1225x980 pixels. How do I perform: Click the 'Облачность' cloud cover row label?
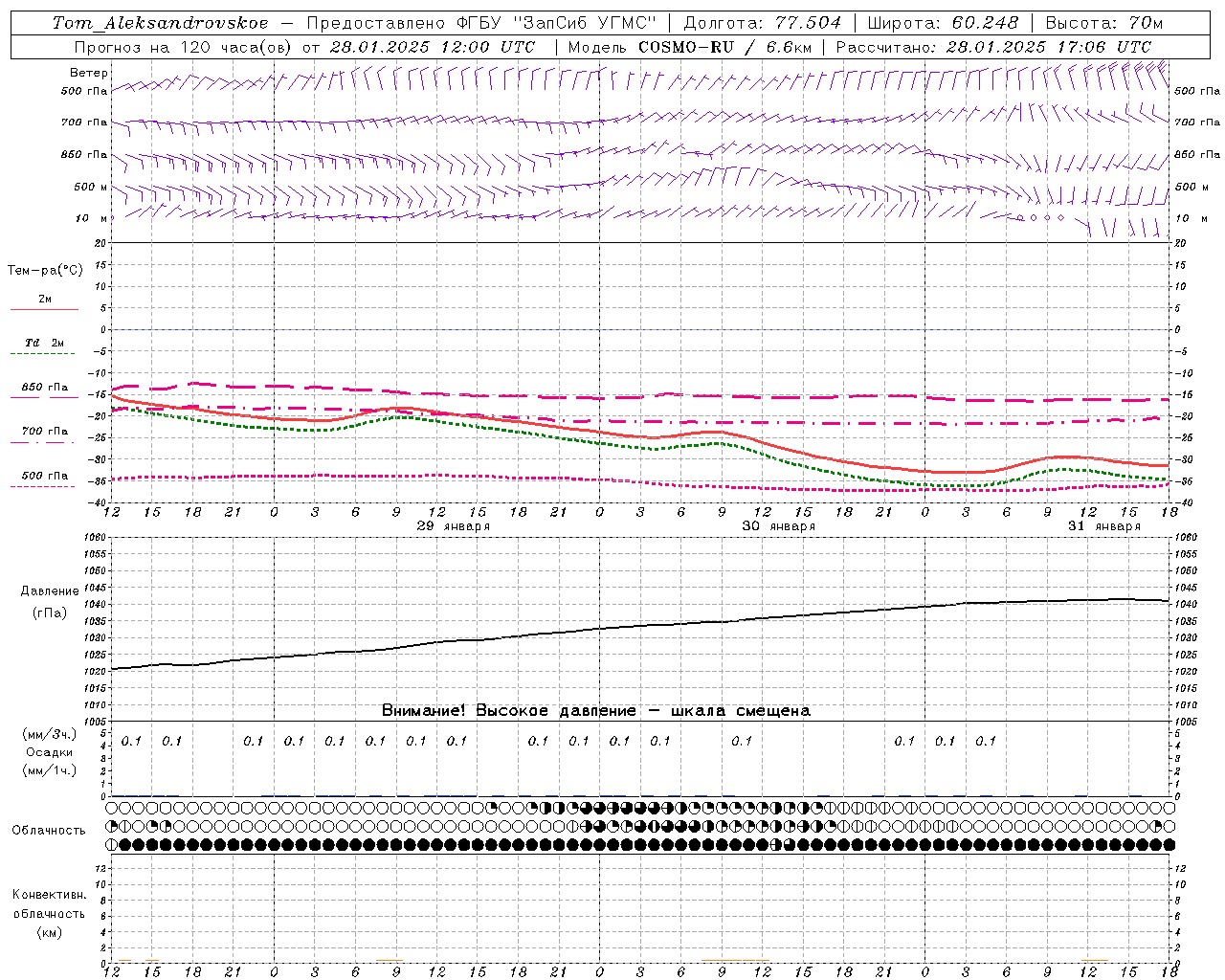[49, 831]
